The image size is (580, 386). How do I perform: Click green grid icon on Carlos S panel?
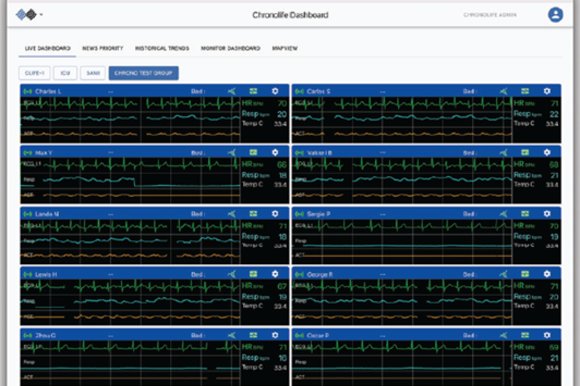[x=525, y=91]
